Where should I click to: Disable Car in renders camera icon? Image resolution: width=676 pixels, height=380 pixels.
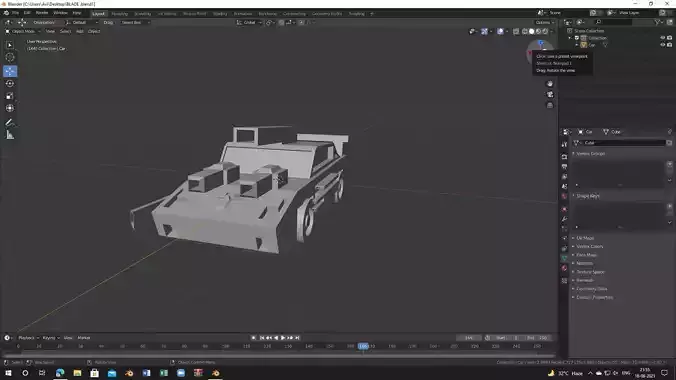coord(670,45)
